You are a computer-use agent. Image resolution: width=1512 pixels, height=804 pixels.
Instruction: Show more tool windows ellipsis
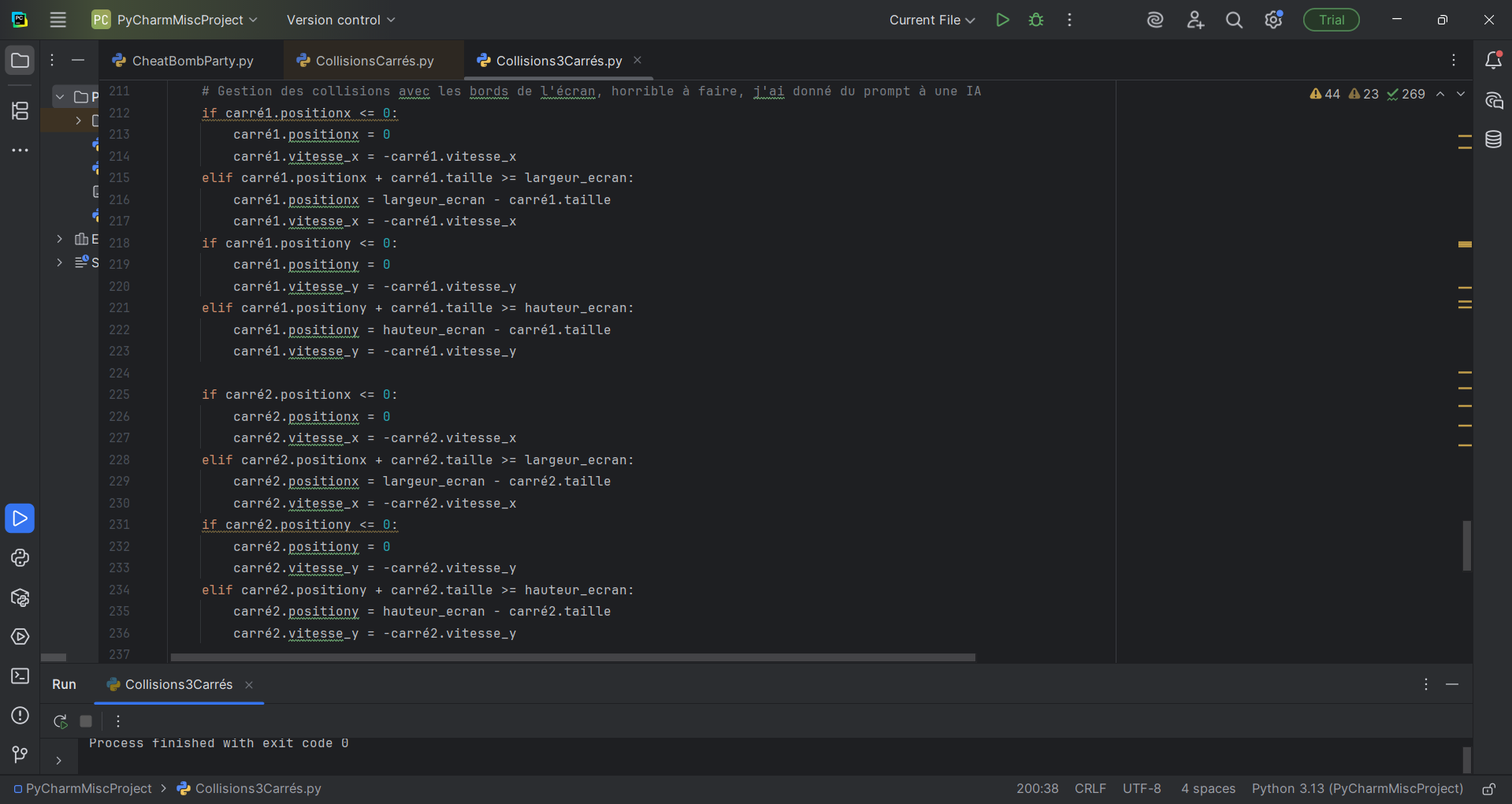point(20,150)
